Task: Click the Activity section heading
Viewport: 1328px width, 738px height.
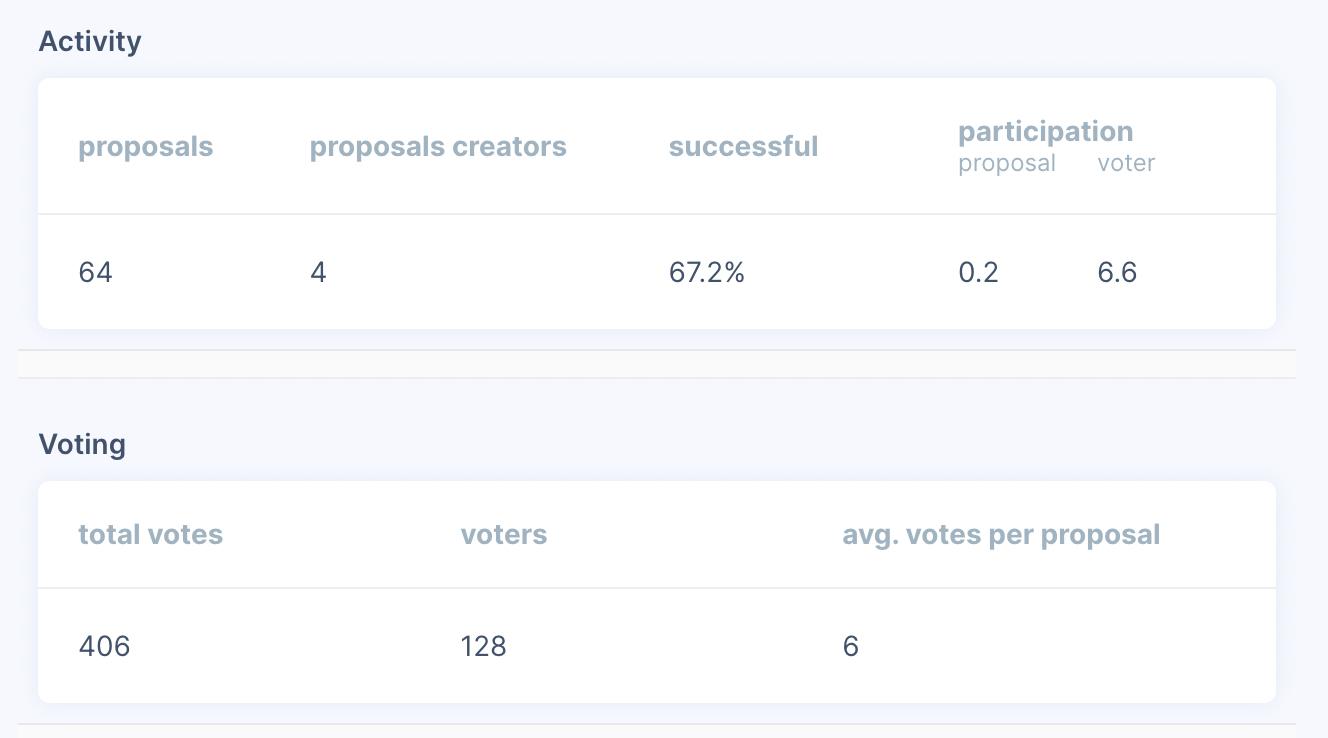Action: click(90, 42)
